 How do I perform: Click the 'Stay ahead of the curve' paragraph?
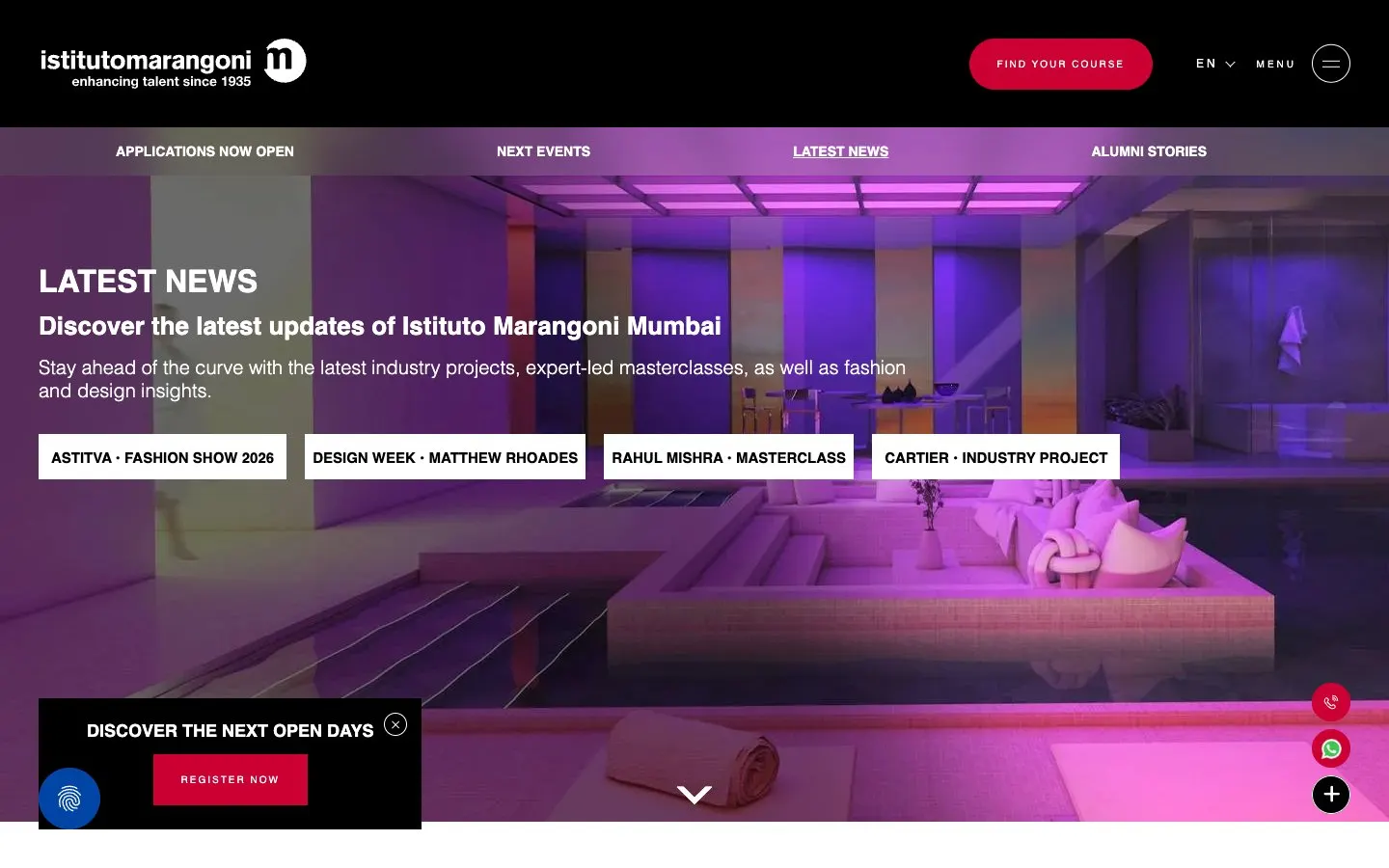(472, 379)
